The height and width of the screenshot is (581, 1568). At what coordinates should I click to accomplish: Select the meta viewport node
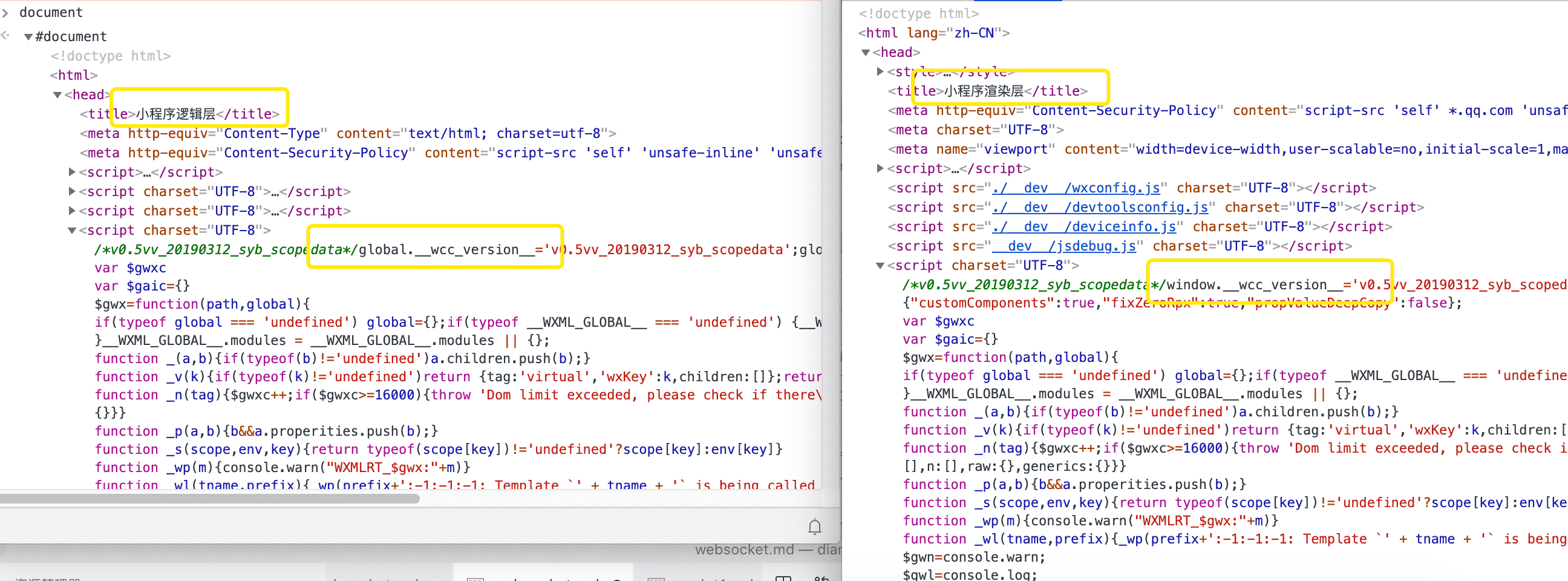coord(1227,149)
